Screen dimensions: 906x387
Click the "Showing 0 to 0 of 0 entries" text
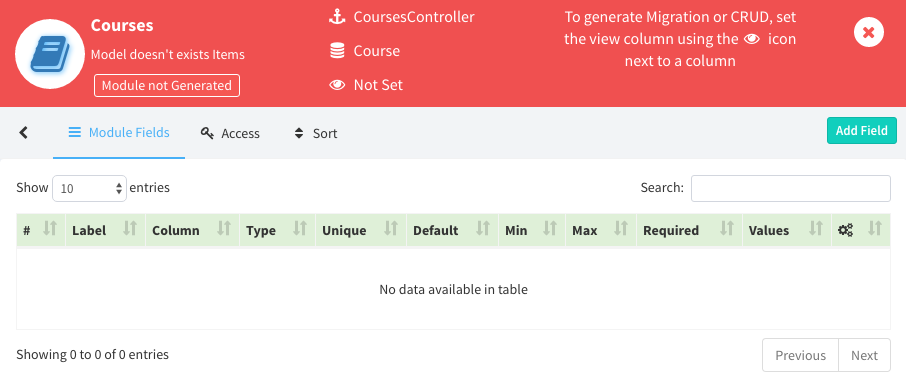point(92,354)
